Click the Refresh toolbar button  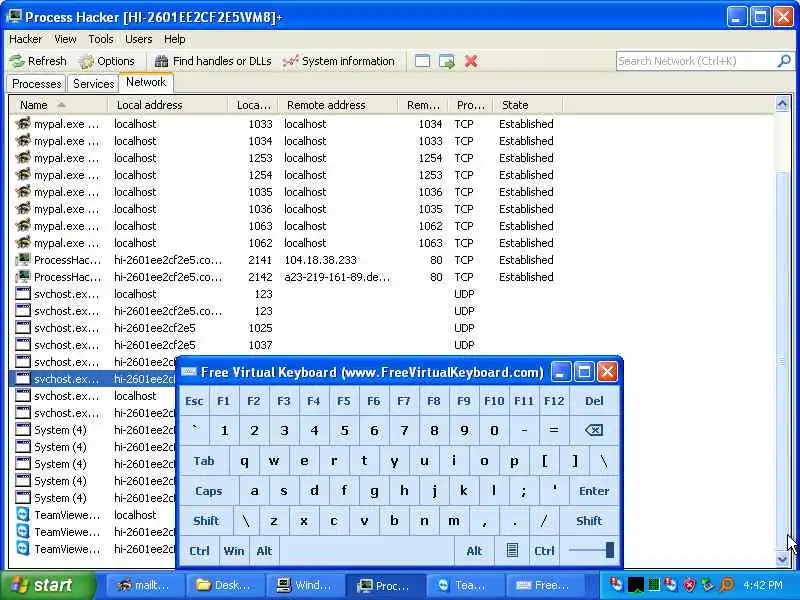pyautogui.click(x=38, y=61)
